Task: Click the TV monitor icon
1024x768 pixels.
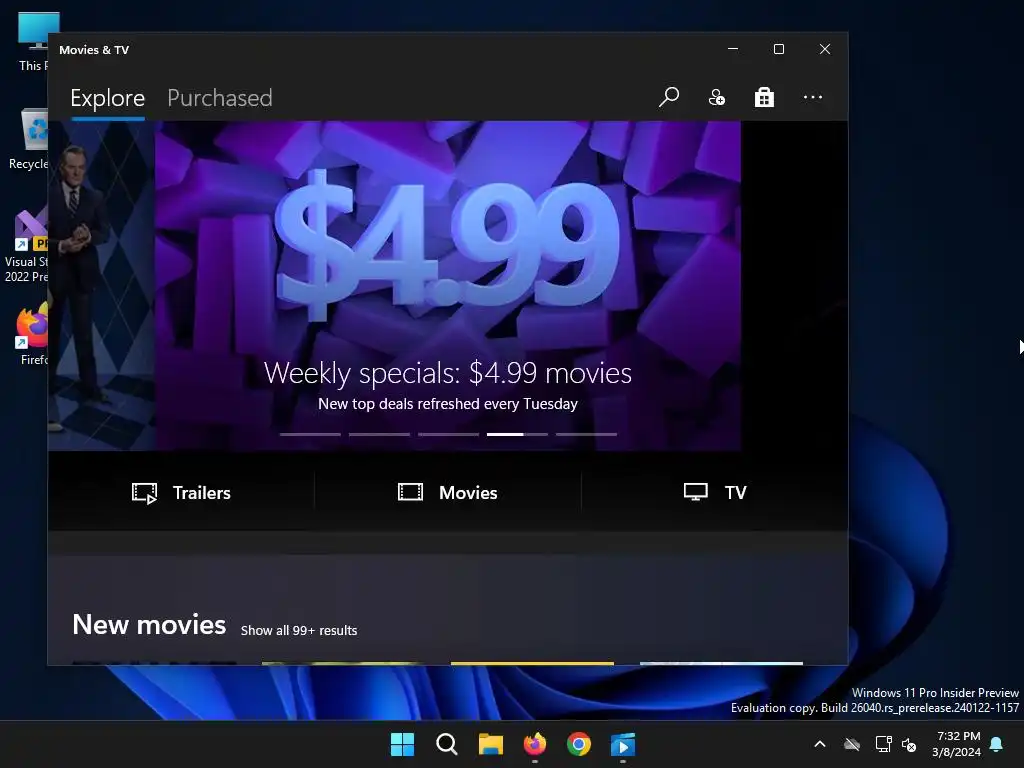Action: pos(696,492)
